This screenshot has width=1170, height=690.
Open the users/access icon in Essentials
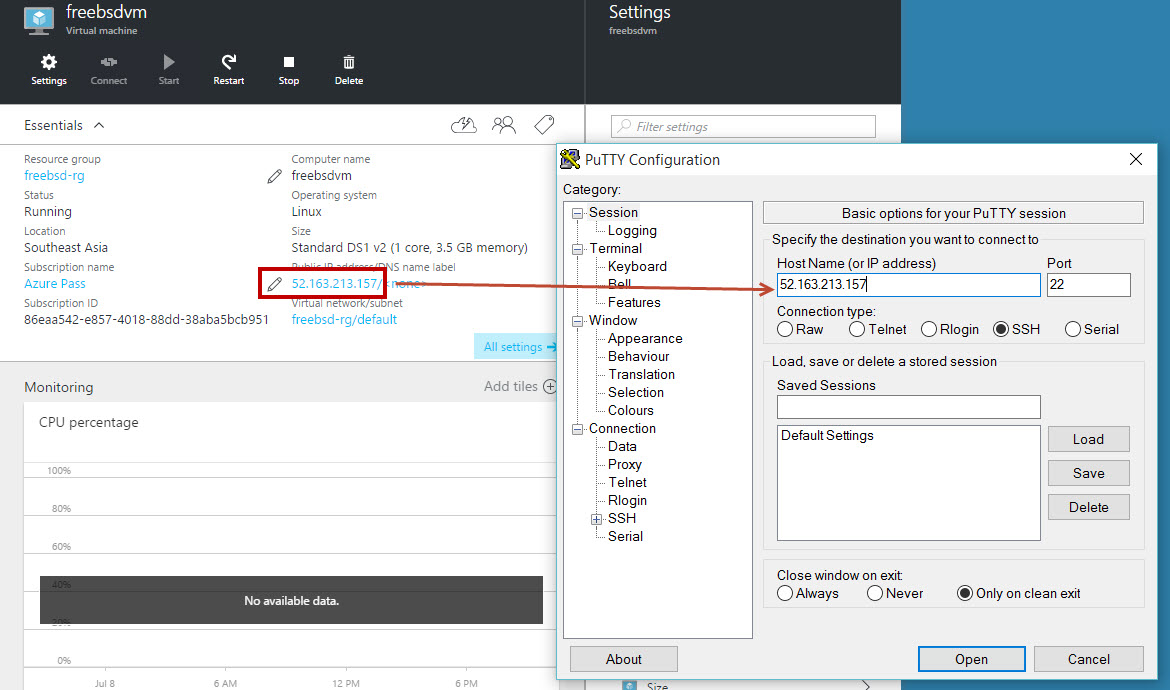504,125
